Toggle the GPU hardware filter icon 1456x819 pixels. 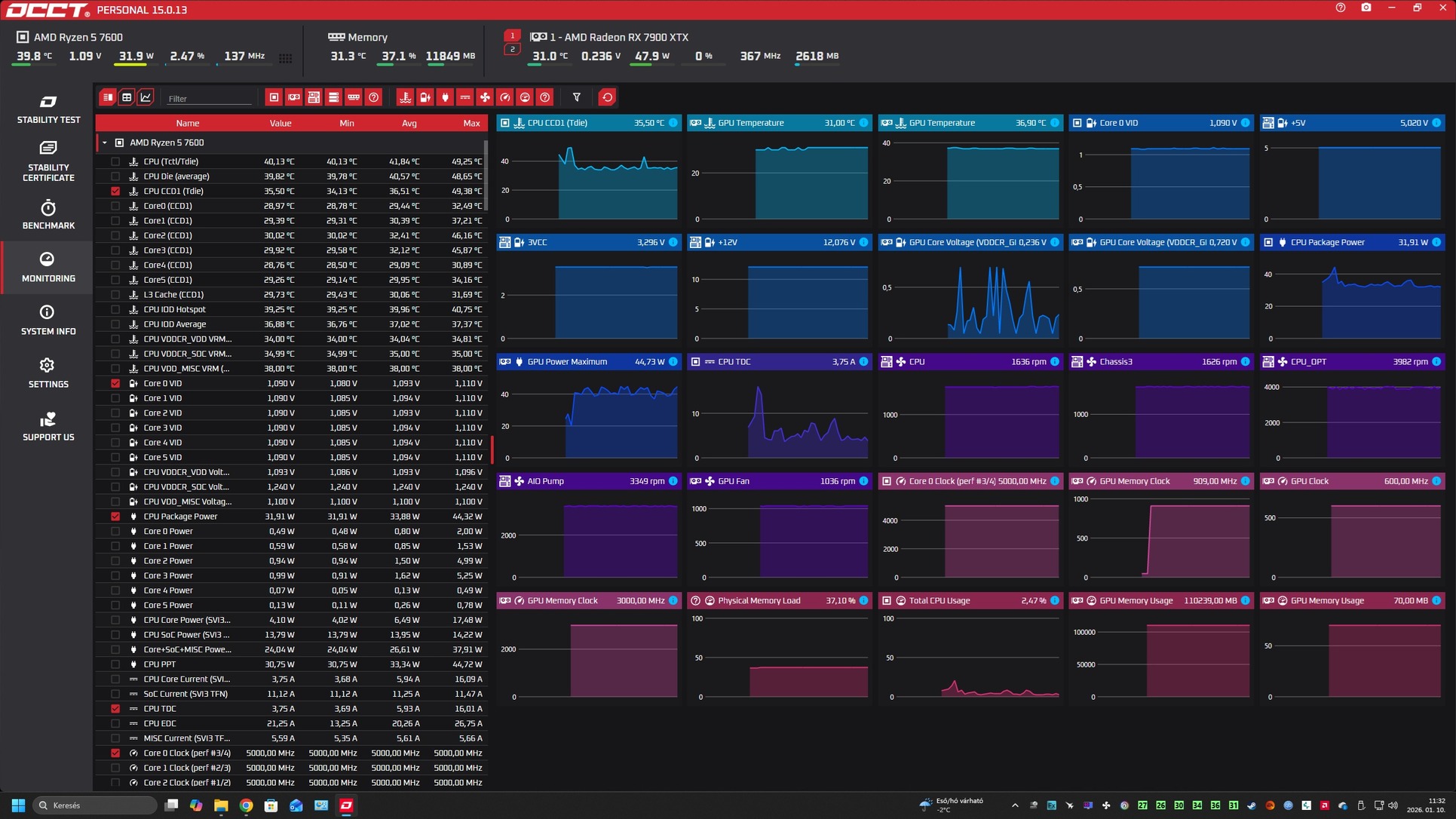click(x=294, y=97)
